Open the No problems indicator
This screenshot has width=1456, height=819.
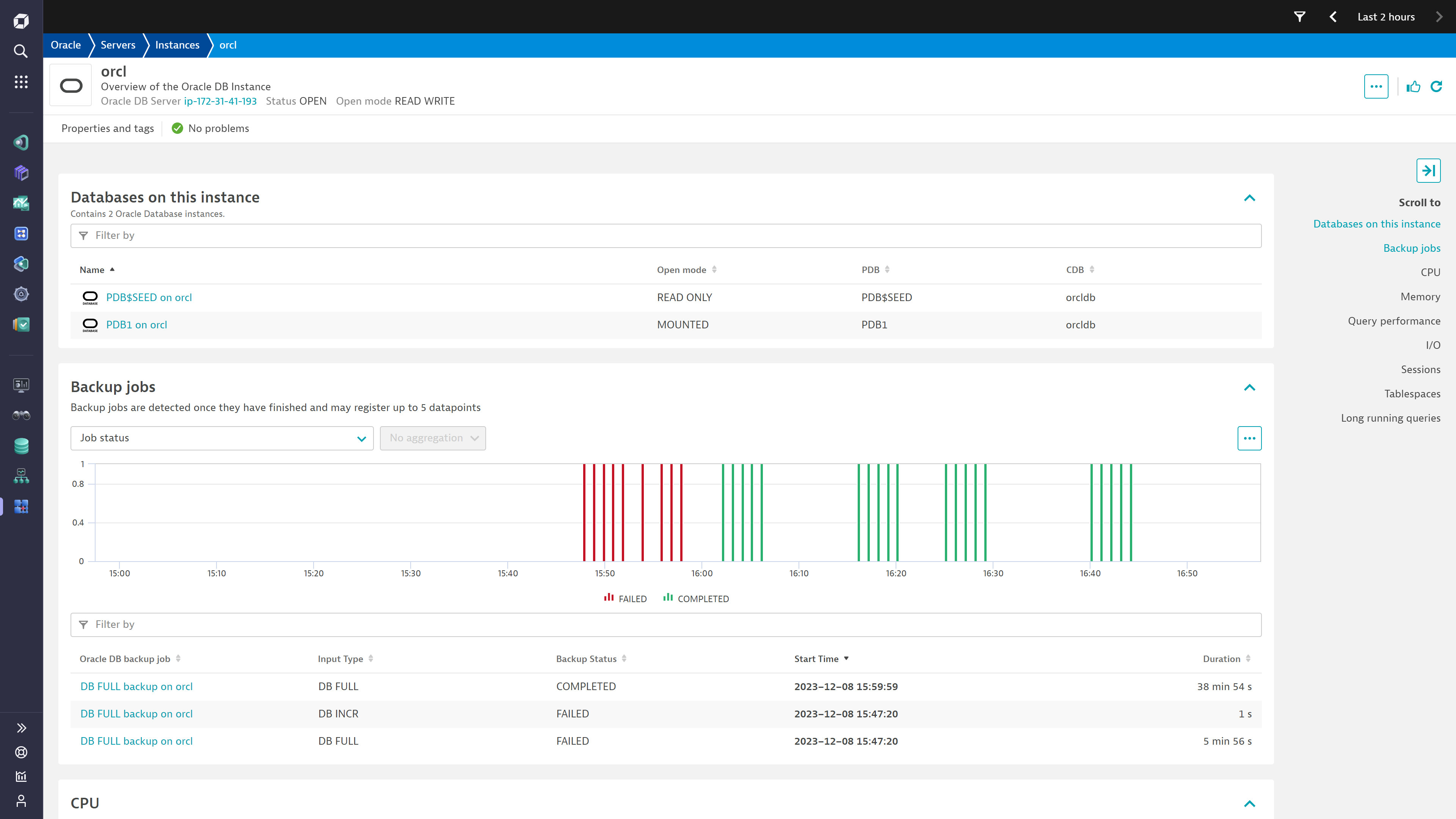click(210, 128)
